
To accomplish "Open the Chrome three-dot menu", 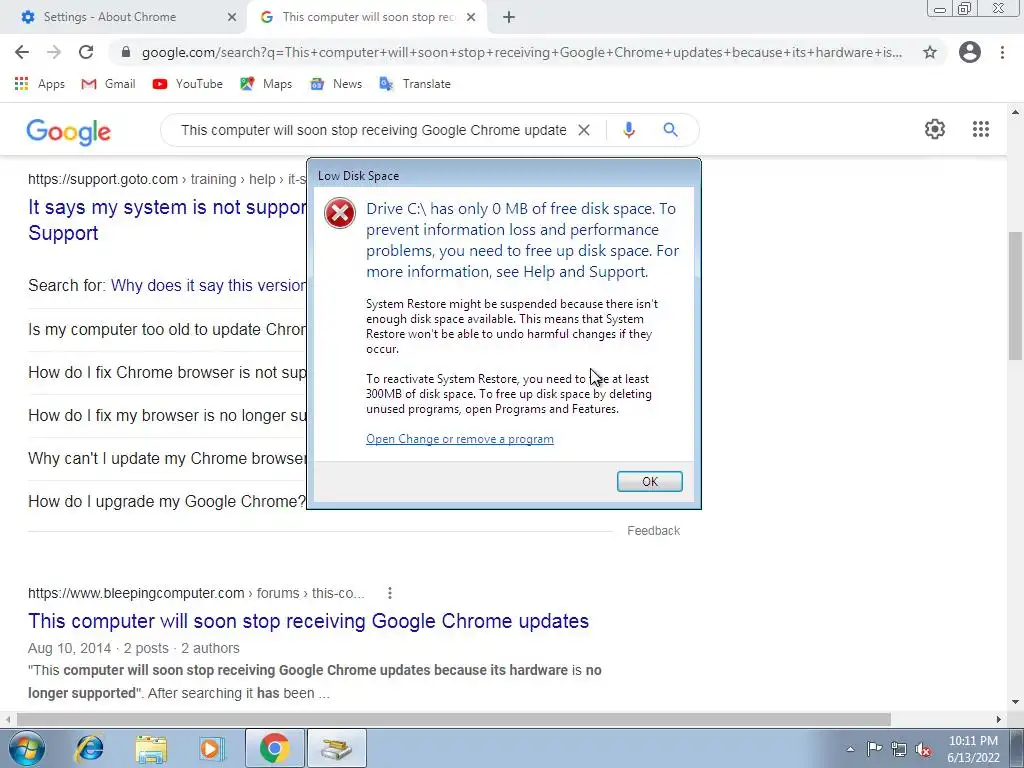I will (1002, 52).
